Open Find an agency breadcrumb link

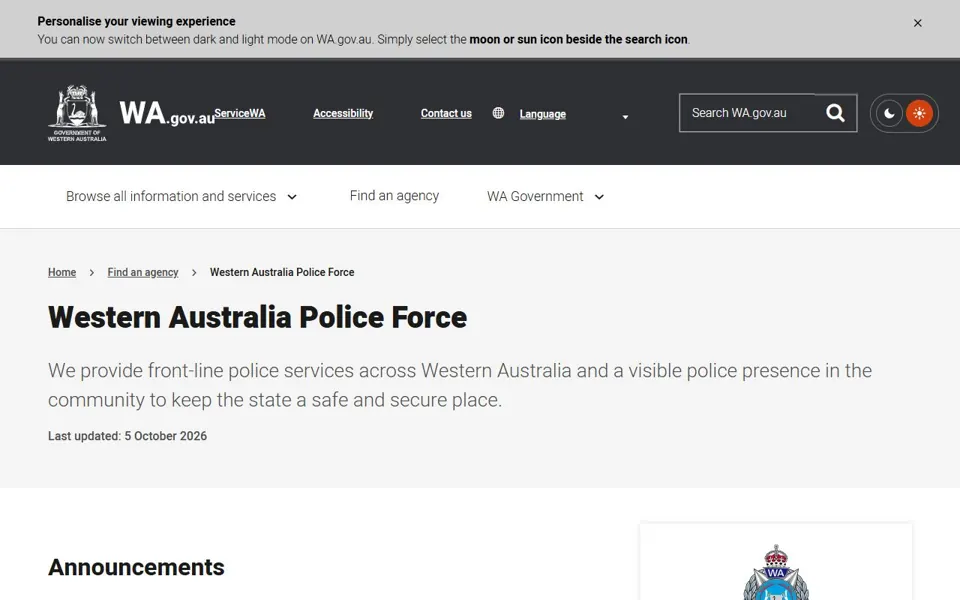click(x=143, y=272)
